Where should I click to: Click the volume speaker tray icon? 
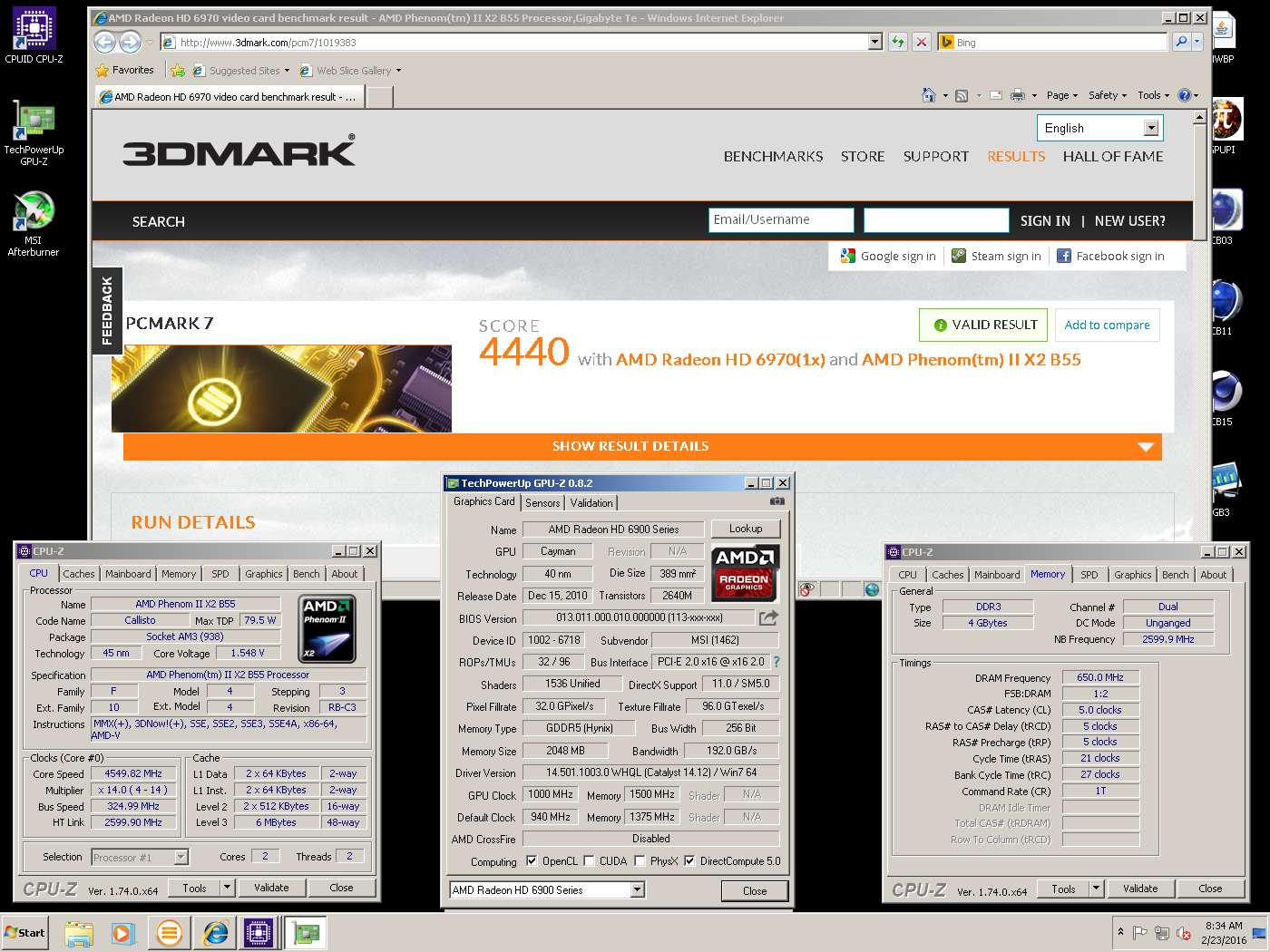pos(1184,933)
